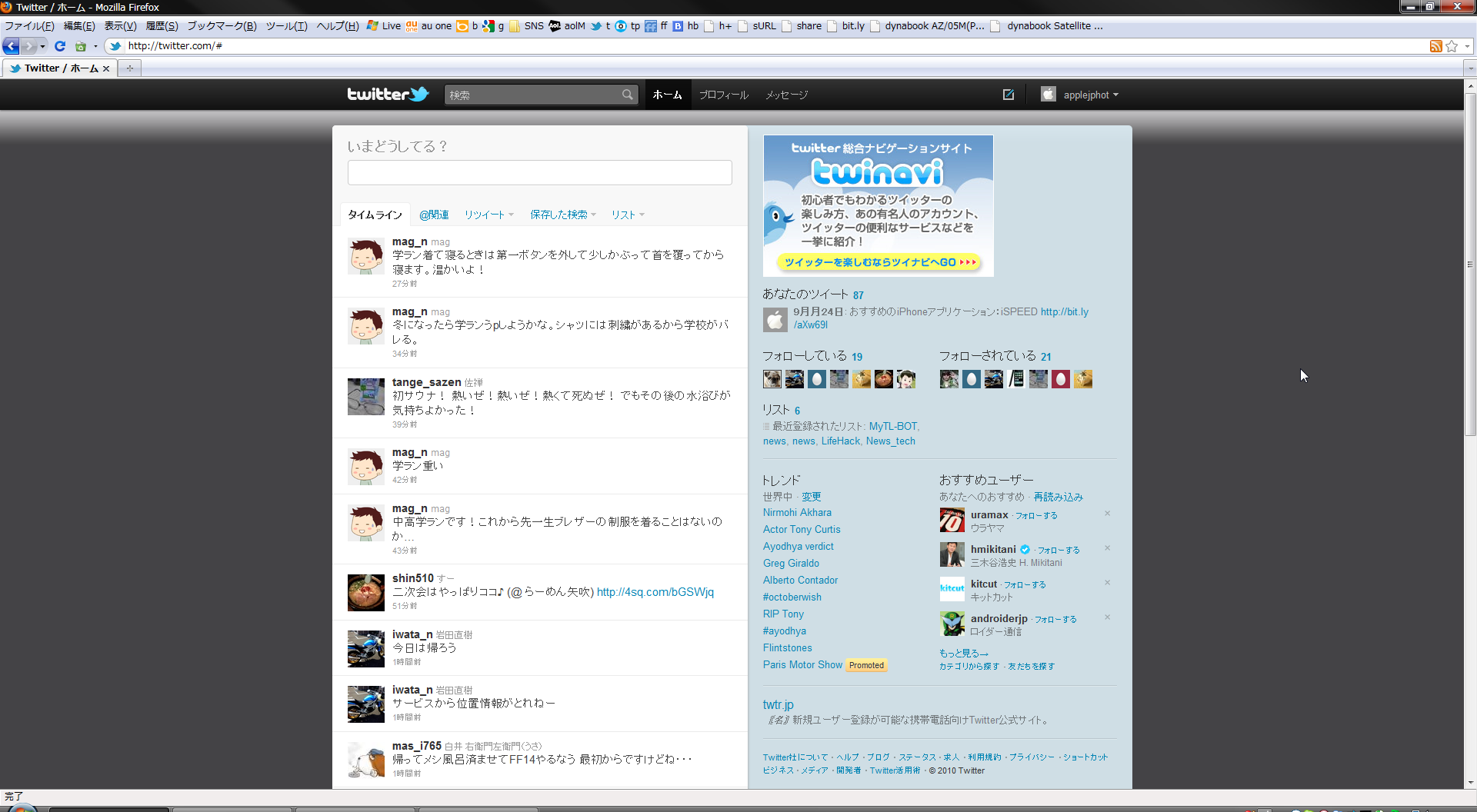Open the back history dropdown arrow
1477x812 pixels.
[42, 46]
